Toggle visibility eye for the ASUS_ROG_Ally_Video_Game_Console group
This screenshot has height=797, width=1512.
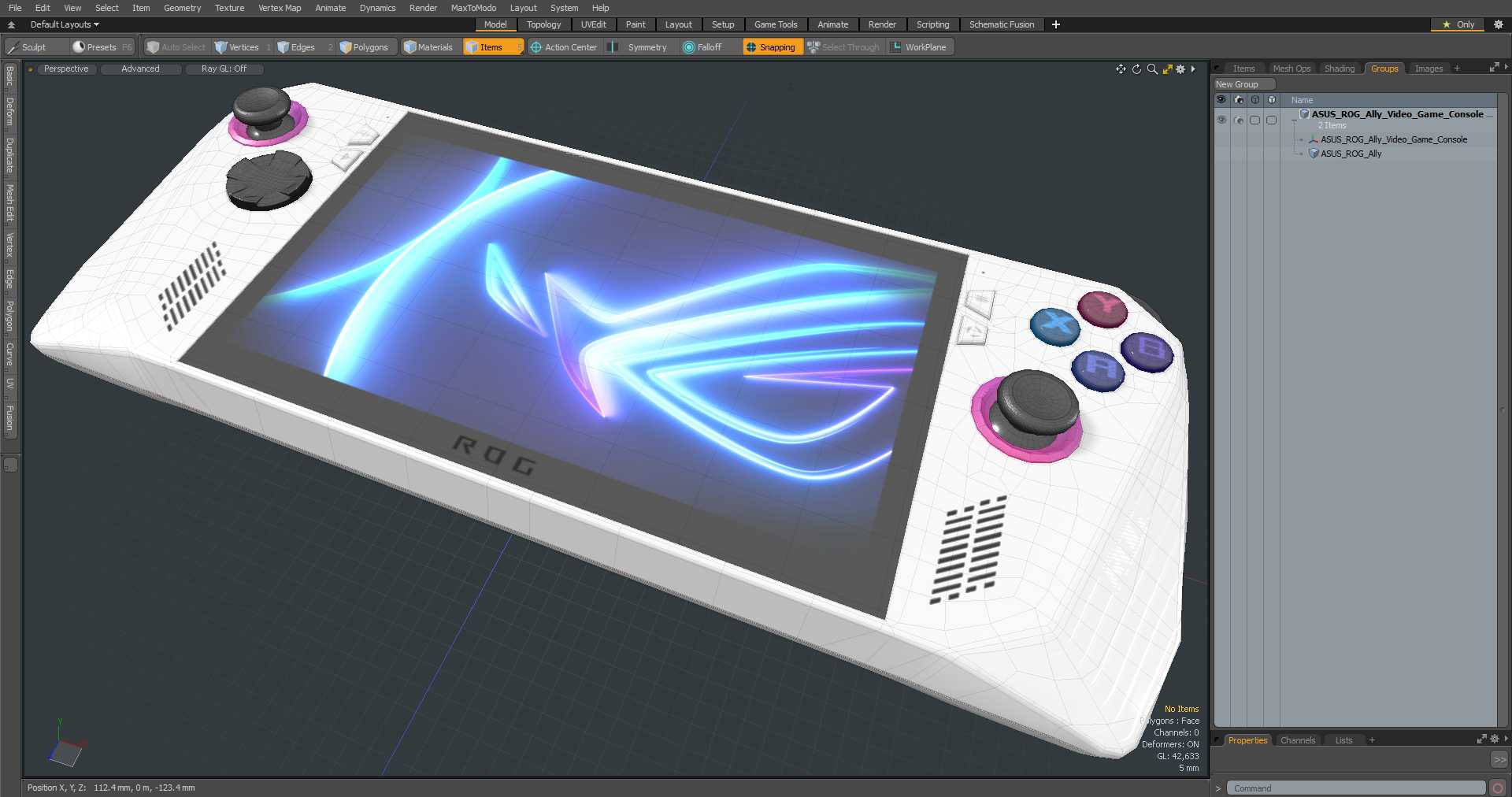pos(1221,120)
